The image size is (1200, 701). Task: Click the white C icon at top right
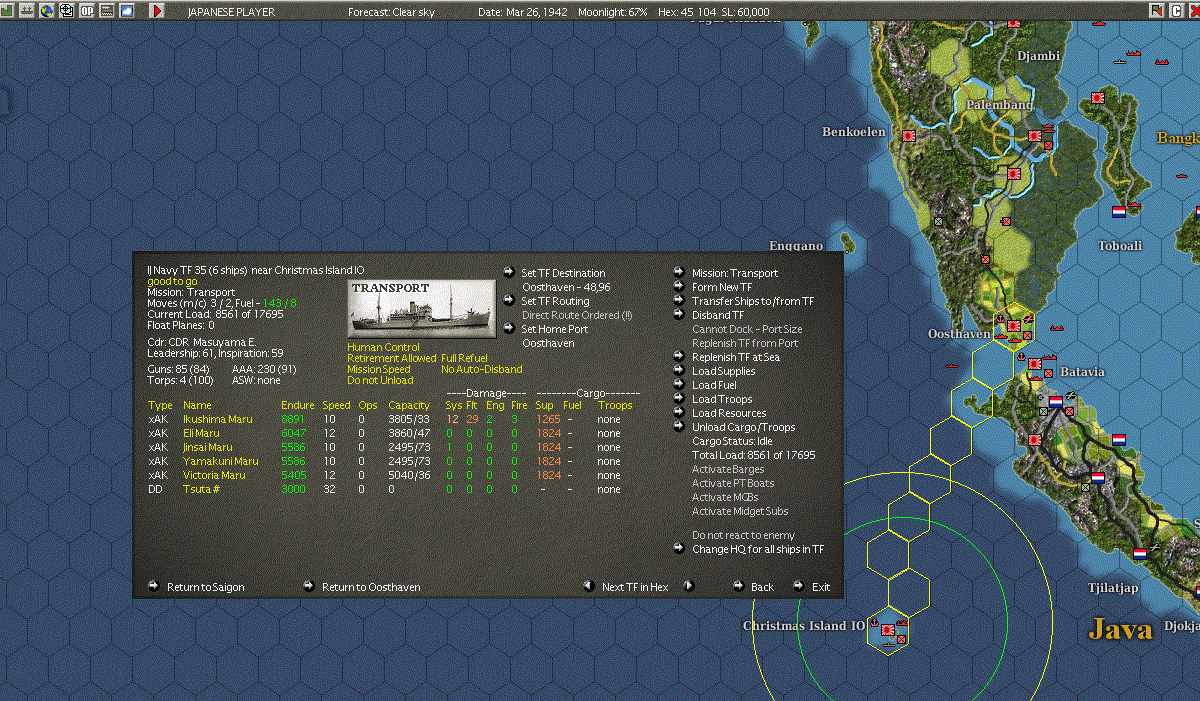pos(1176,10)
